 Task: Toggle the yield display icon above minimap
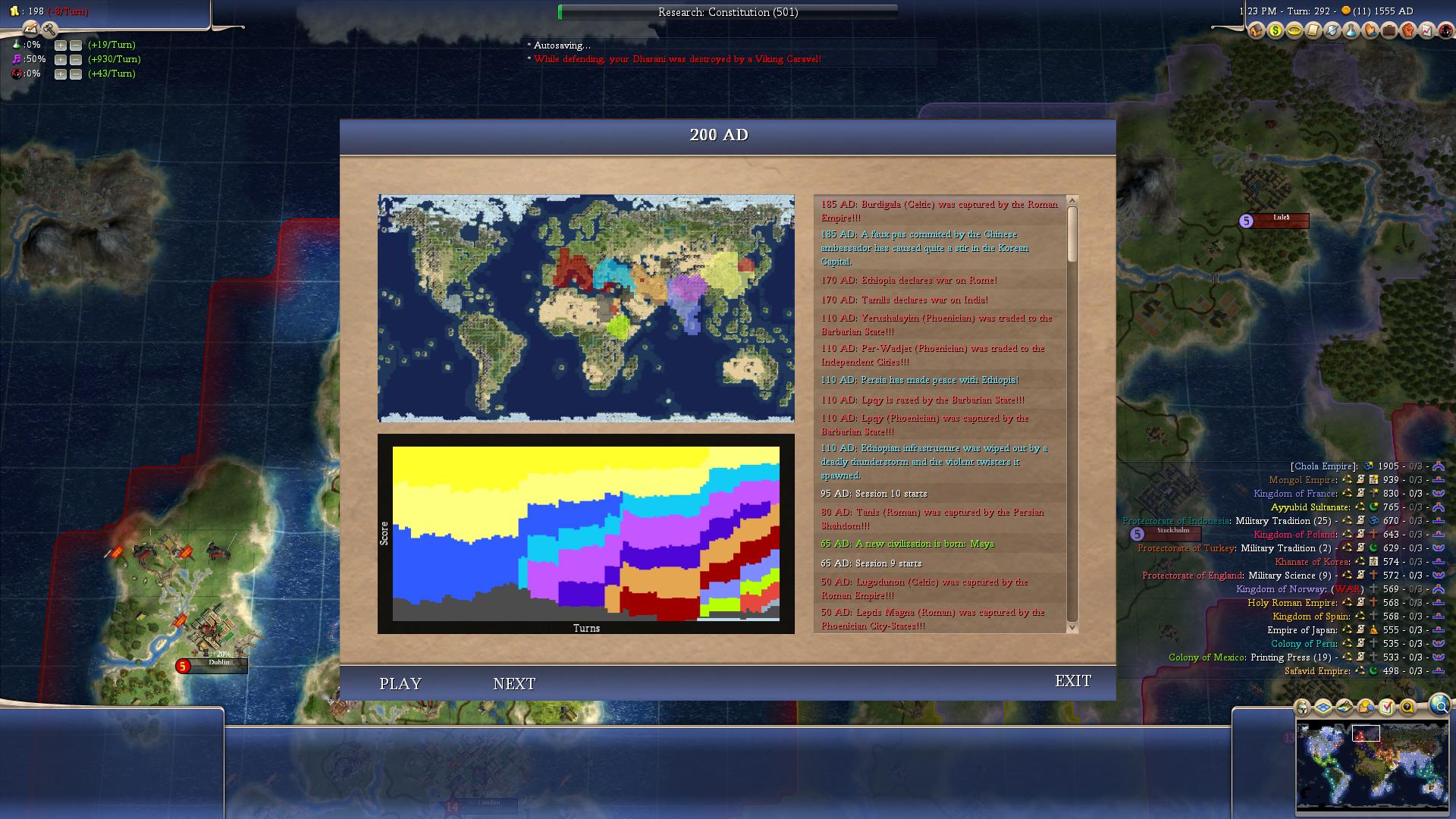pos(1366,707)
